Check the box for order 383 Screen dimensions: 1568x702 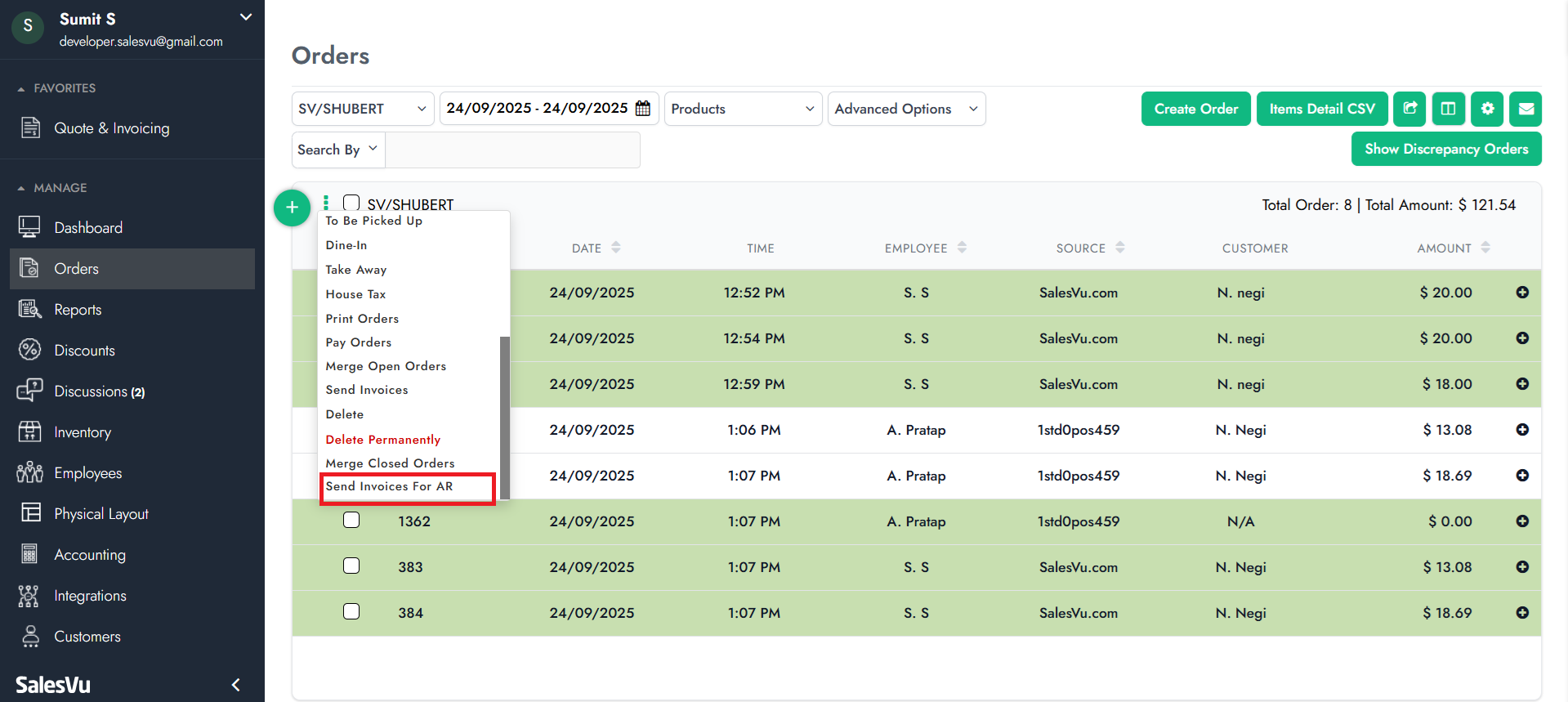[351, 566]
